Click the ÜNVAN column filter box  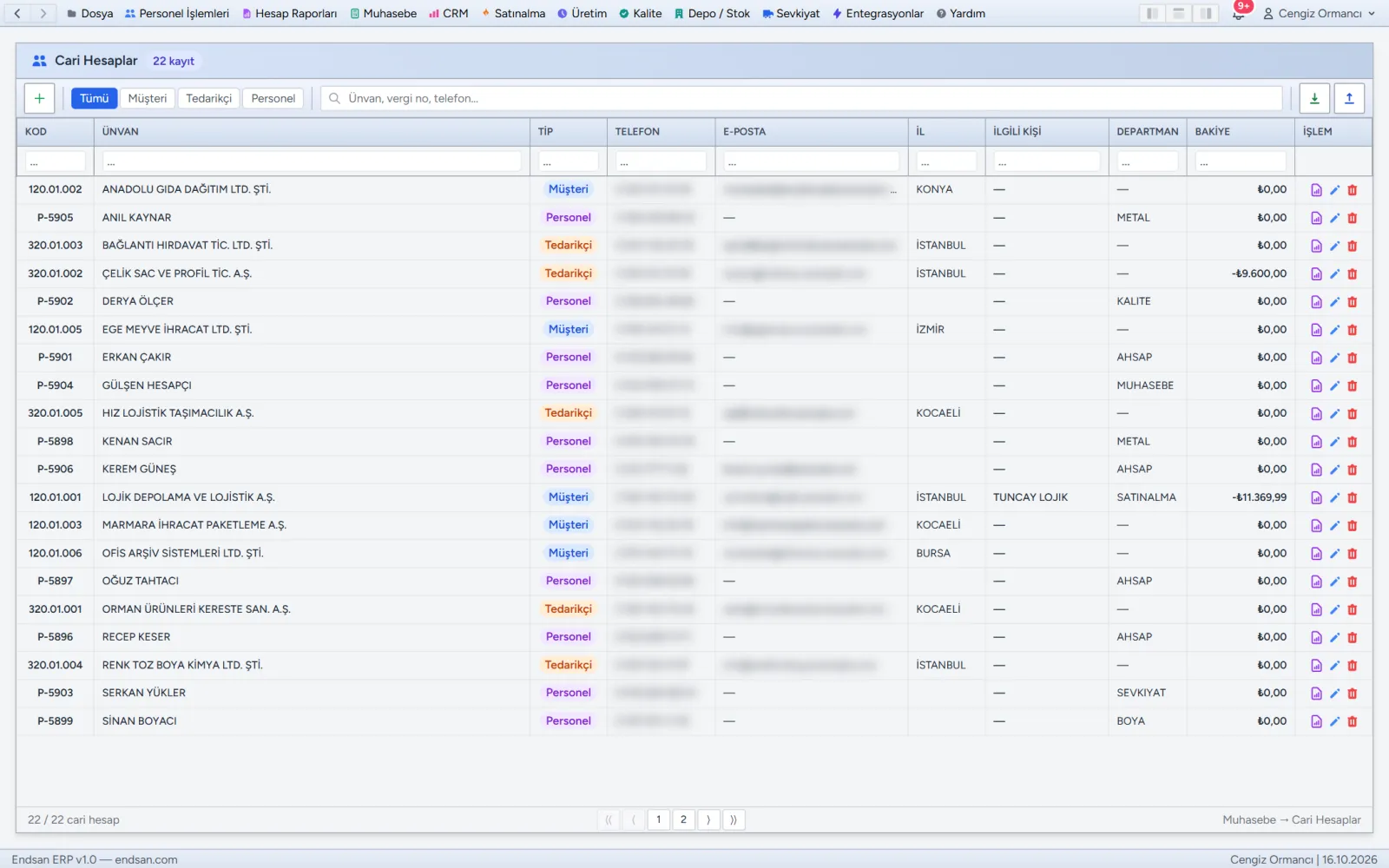click(x=312, y=161)
